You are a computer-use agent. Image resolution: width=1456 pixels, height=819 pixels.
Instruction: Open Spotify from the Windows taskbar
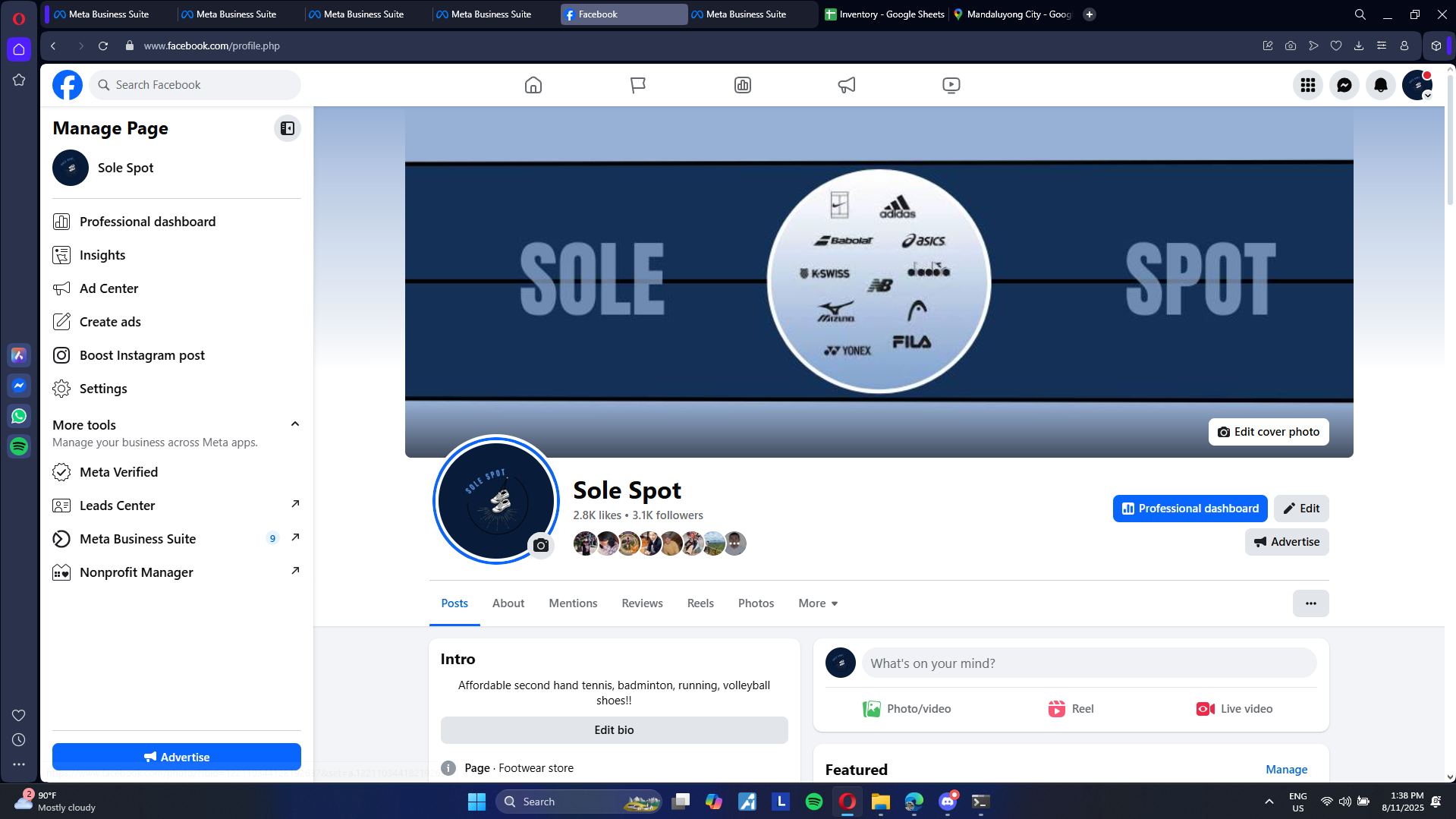(814, 802)
